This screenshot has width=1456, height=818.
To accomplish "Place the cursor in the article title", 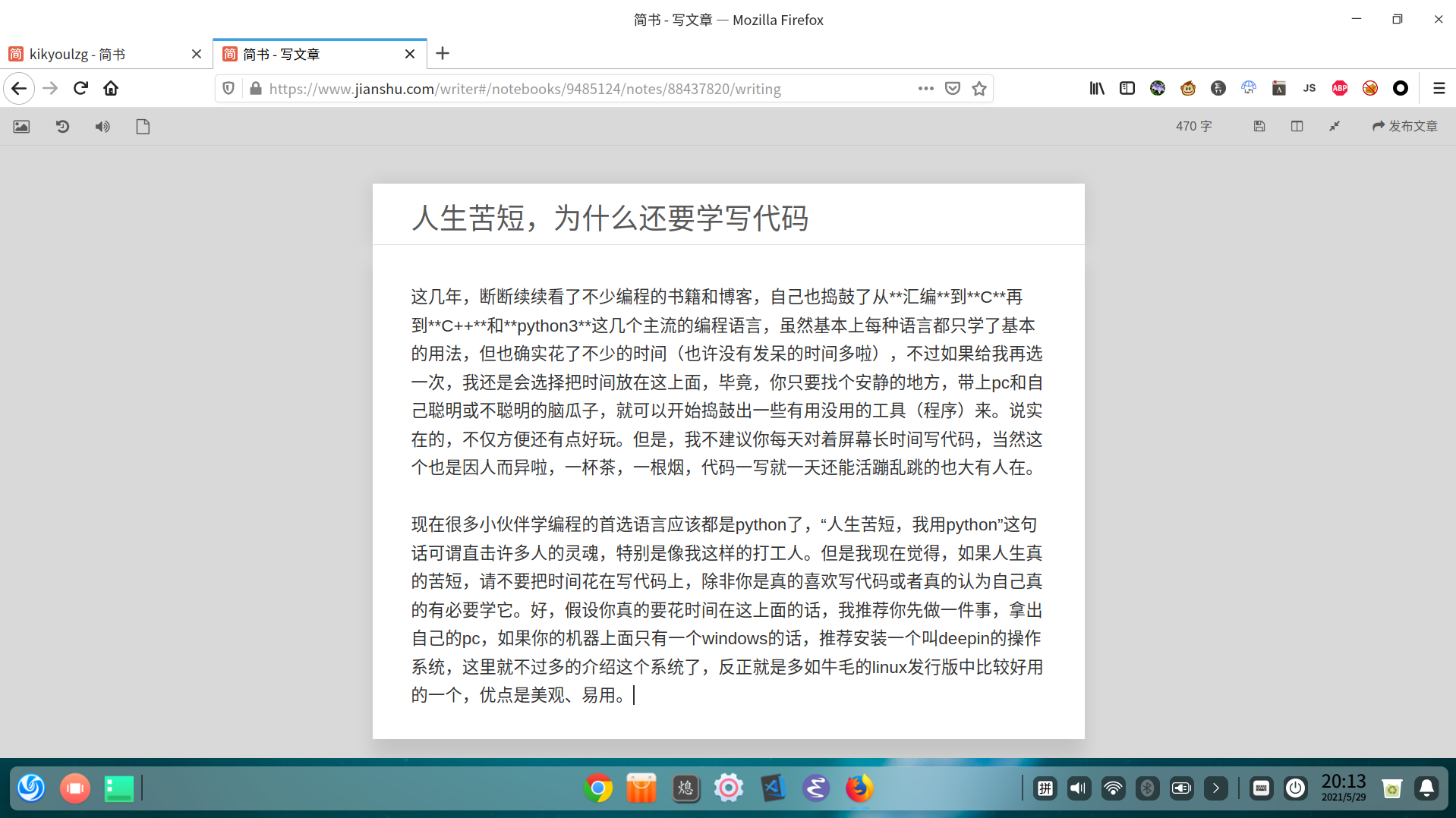I will coord(607,219).
